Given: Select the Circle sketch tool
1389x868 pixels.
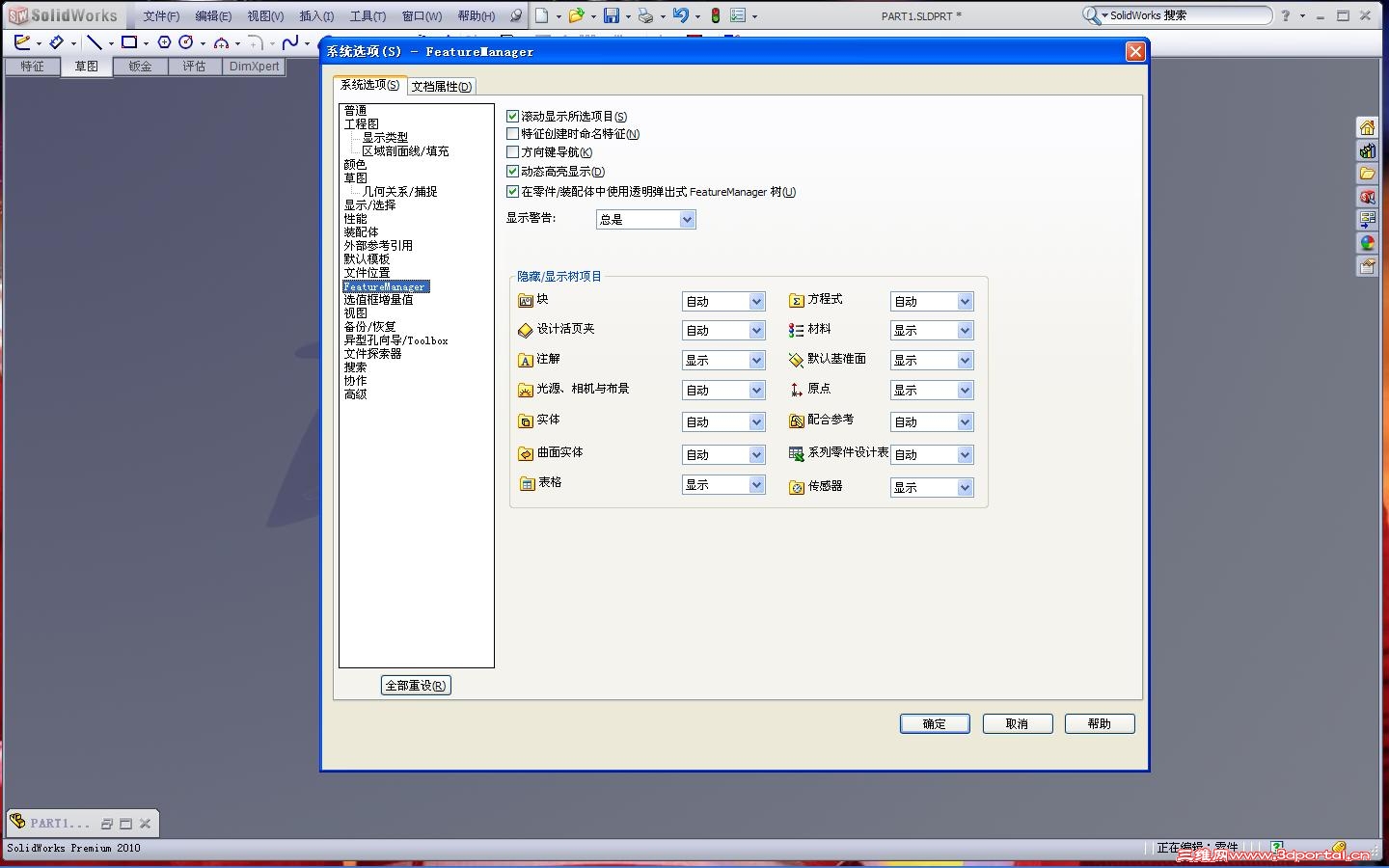Looking at the screenshot, I should (x=186, y=42).
